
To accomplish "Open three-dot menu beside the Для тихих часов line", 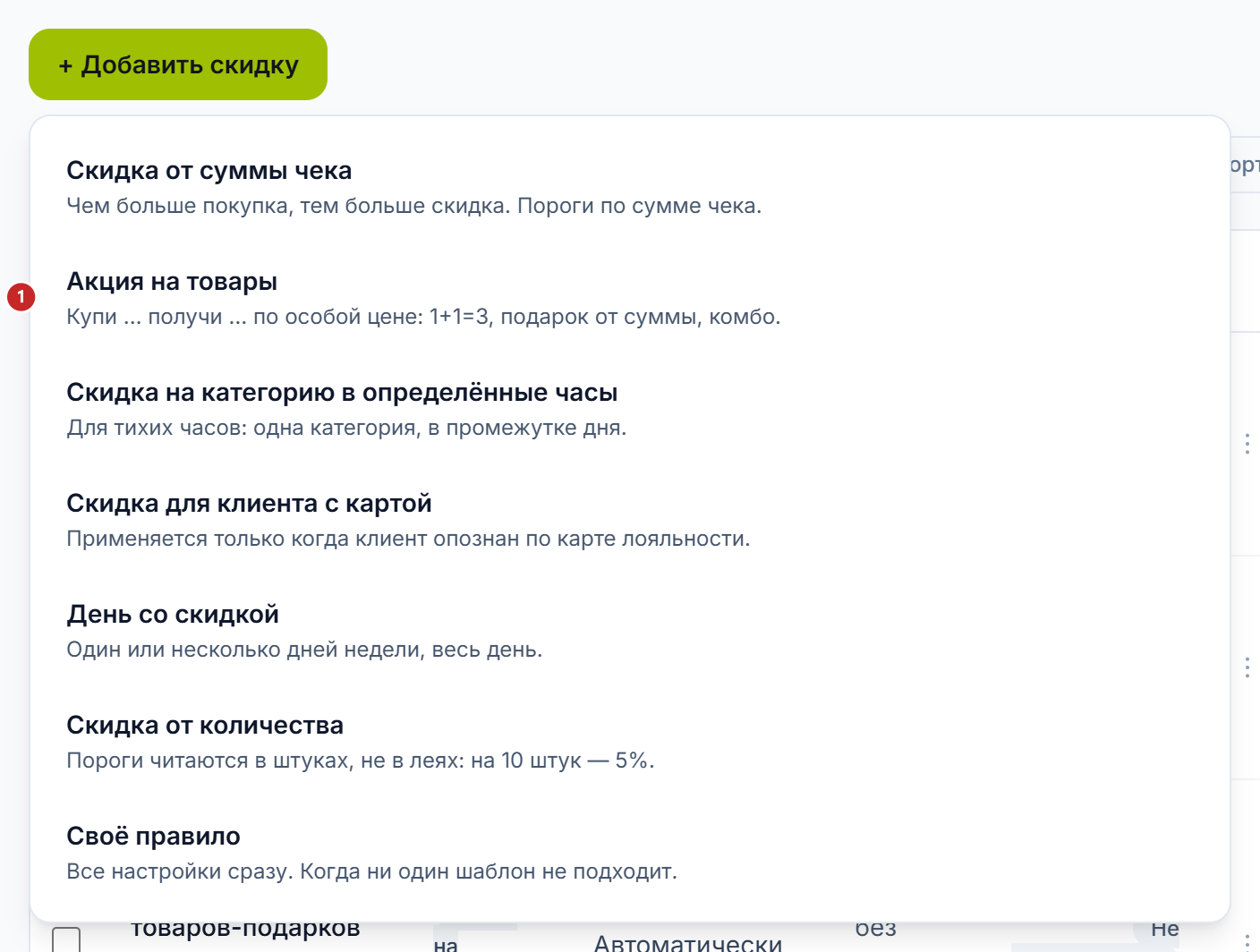I will tap(1247, 444).
